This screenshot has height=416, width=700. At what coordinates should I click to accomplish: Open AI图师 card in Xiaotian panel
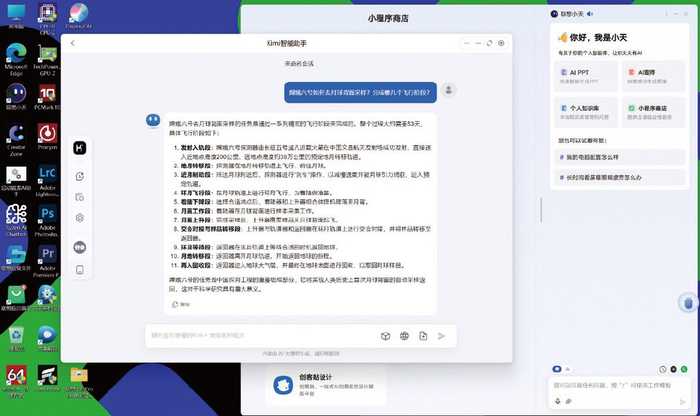(653, 76)
